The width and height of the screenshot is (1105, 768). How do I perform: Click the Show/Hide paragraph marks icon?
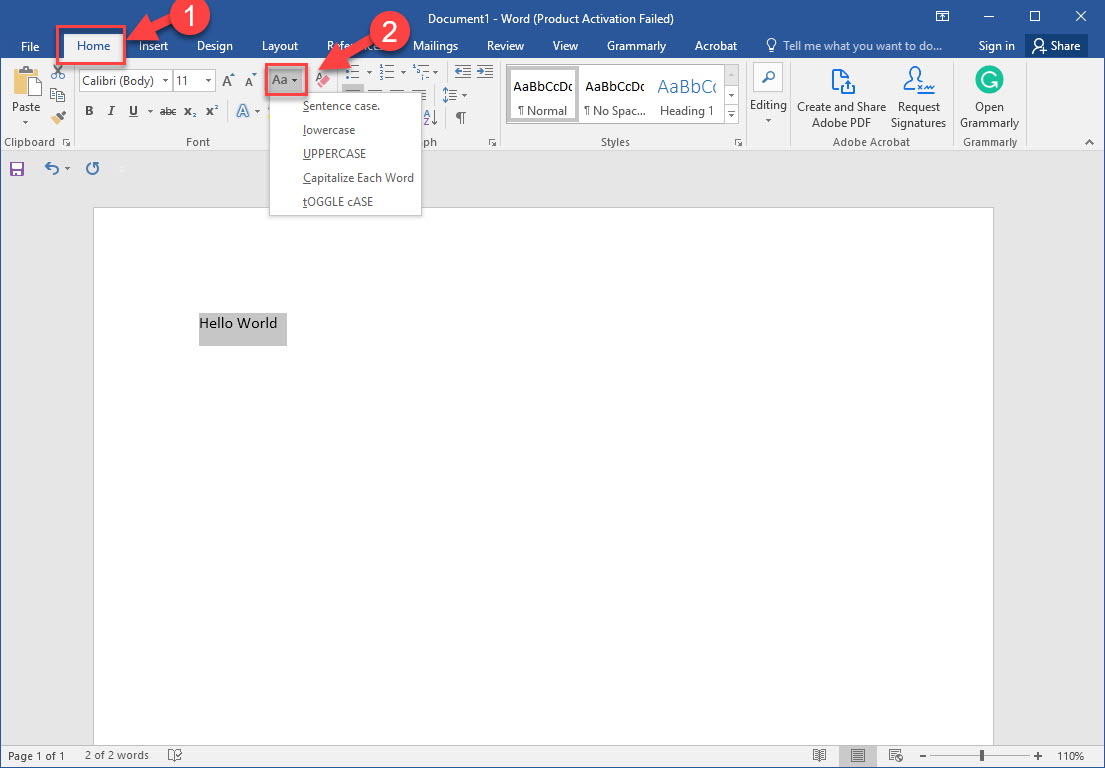[460, 118]
